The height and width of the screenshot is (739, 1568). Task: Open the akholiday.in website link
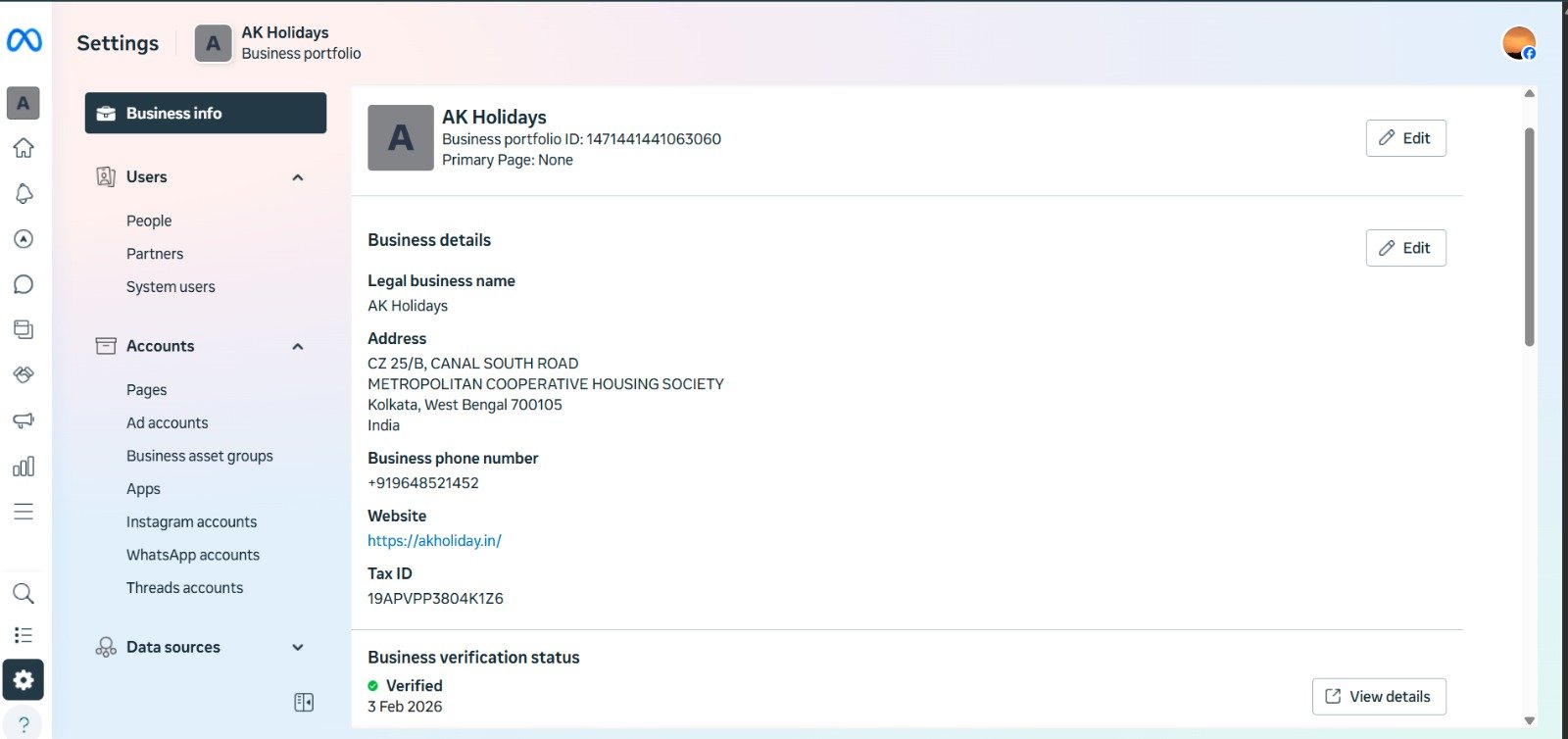tap(434, 540)
